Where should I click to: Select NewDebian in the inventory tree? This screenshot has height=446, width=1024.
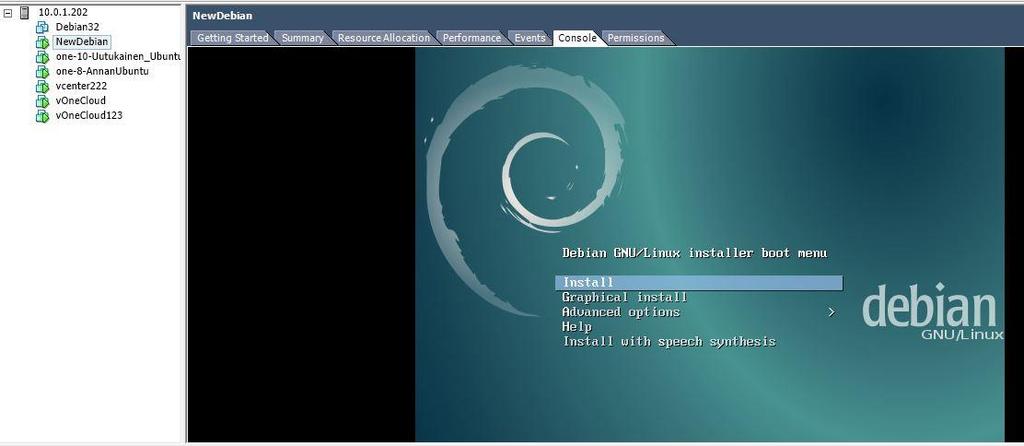click(x=82, y=42)
